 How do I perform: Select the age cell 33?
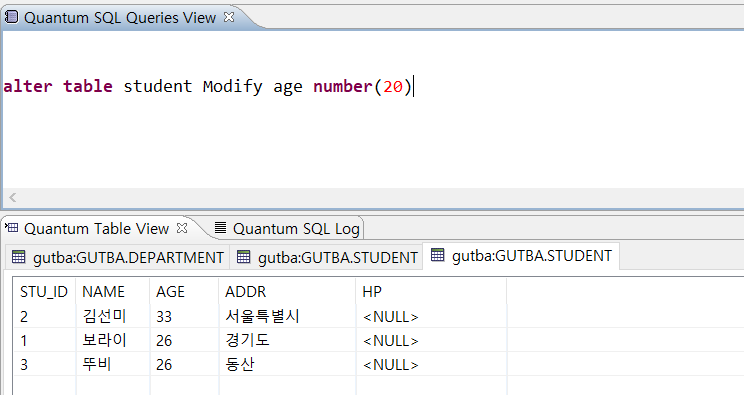[x=185, y=316]
